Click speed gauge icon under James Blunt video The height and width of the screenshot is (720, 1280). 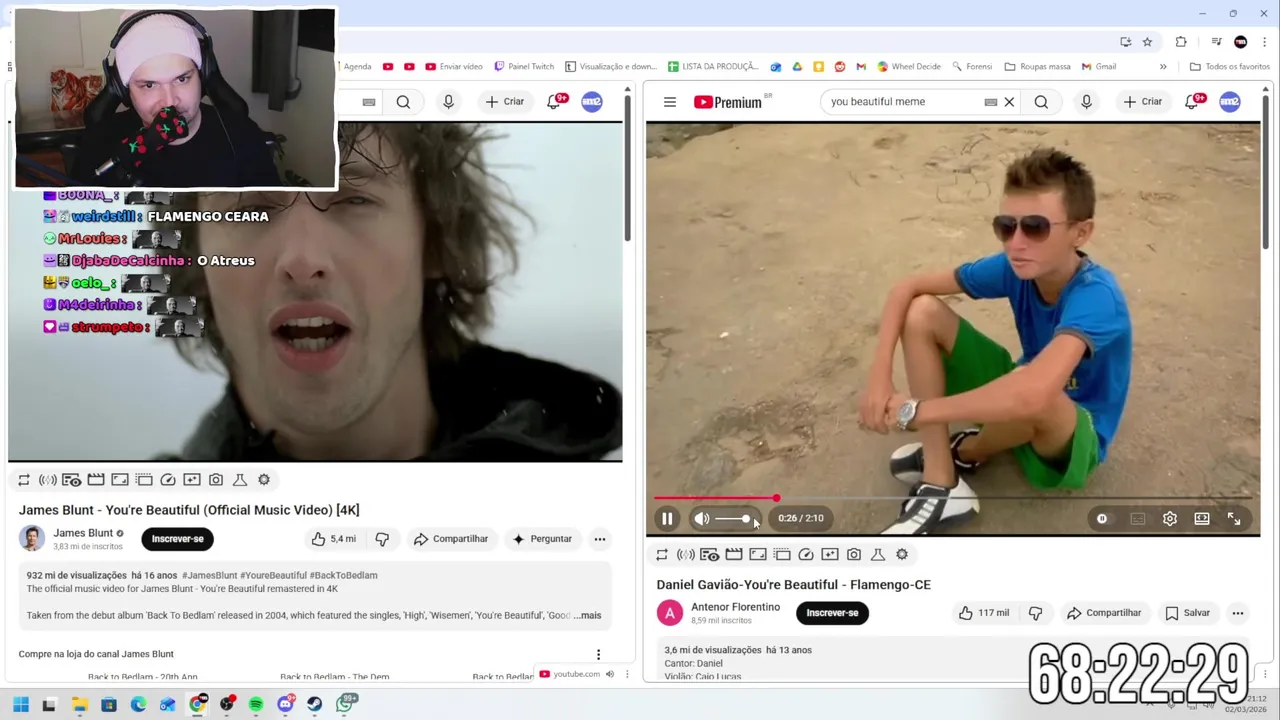(x=168, y=480)
